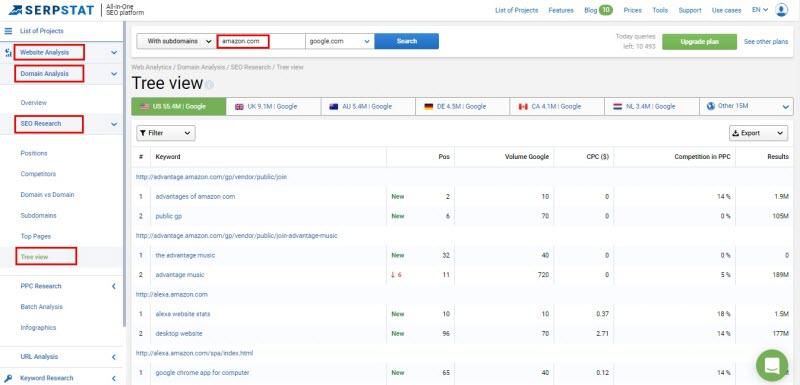Open the See other plans link
This screenshot has width=800, height=385.
[766, 42]
